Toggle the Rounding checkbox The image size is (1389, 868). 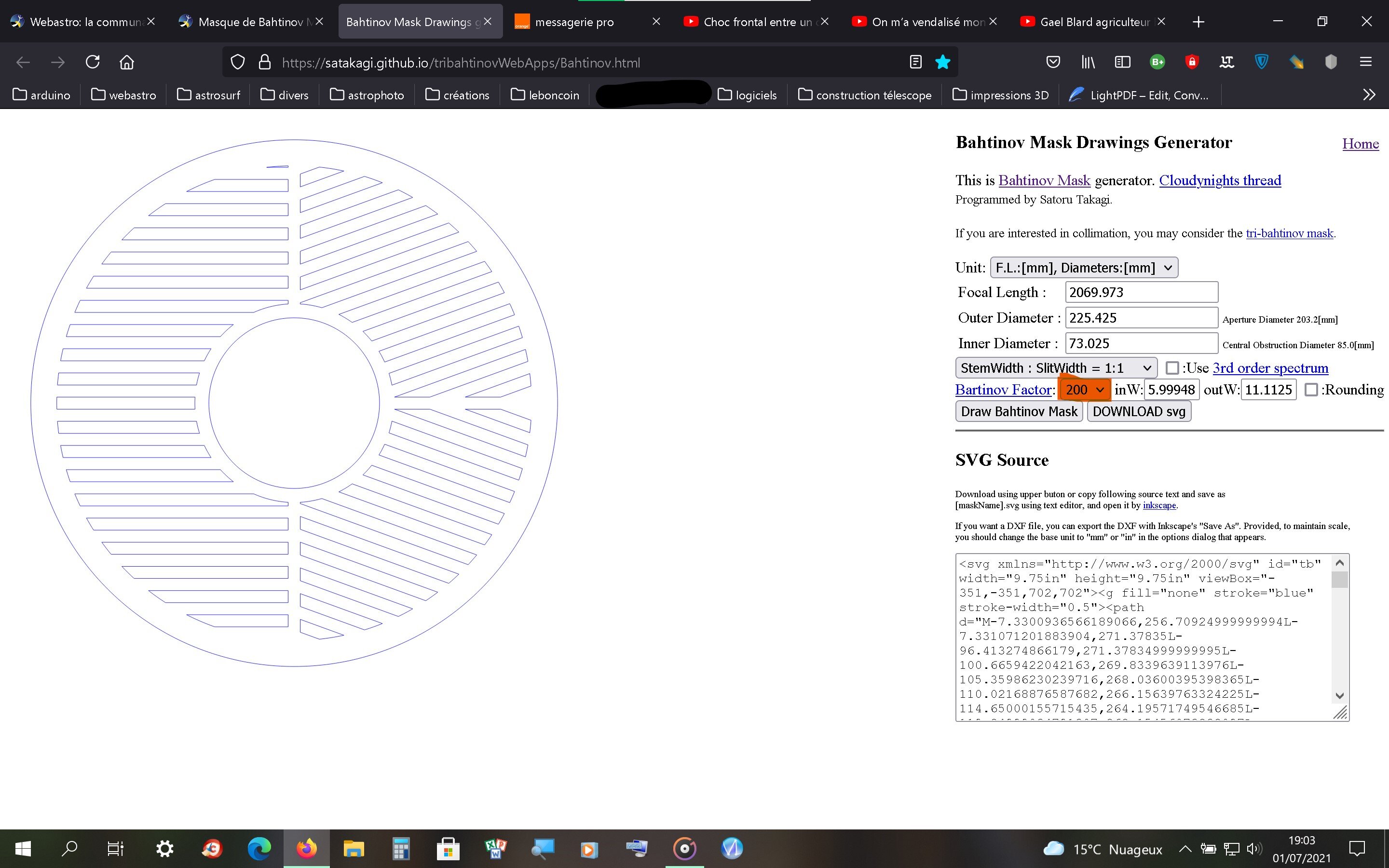1311,390
